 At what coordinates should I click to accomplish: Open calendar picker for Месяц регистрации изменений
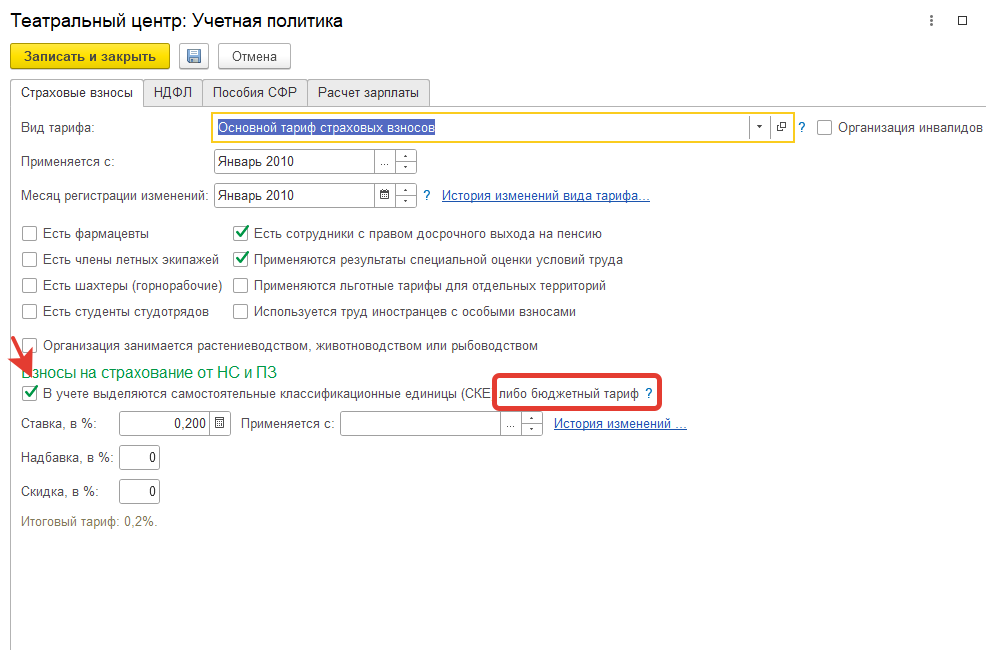(x=384, y=195)
